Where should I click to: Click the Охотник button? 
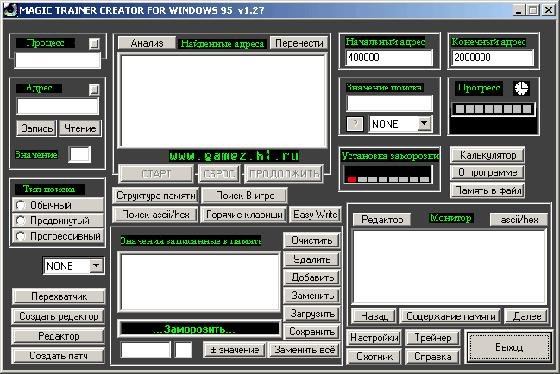pos(374,356)
